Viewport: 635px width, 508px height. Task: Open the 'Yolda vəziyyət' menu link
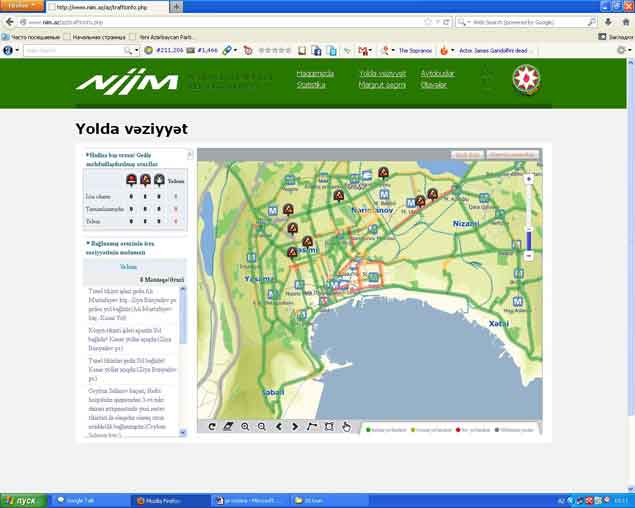pyautogui.click(x=382, y=73)
